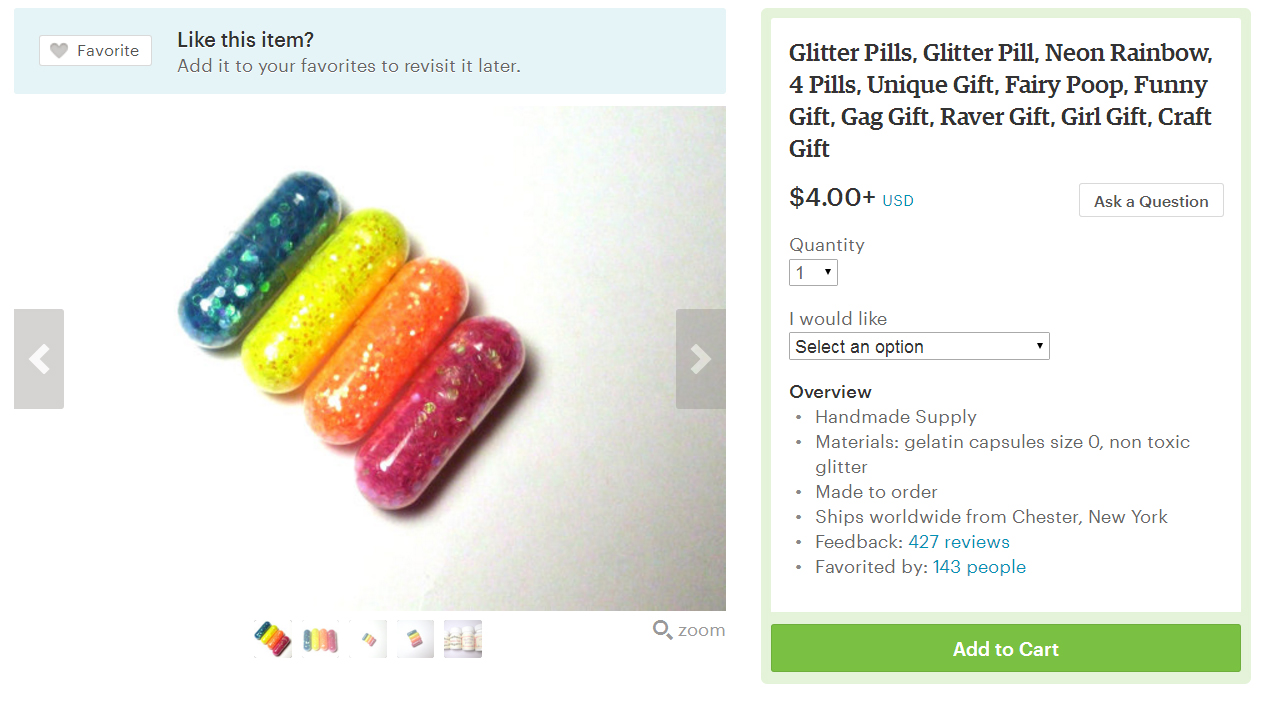Open the 'I would like' option selector
1274x701 pixels.
click(918, 346)
